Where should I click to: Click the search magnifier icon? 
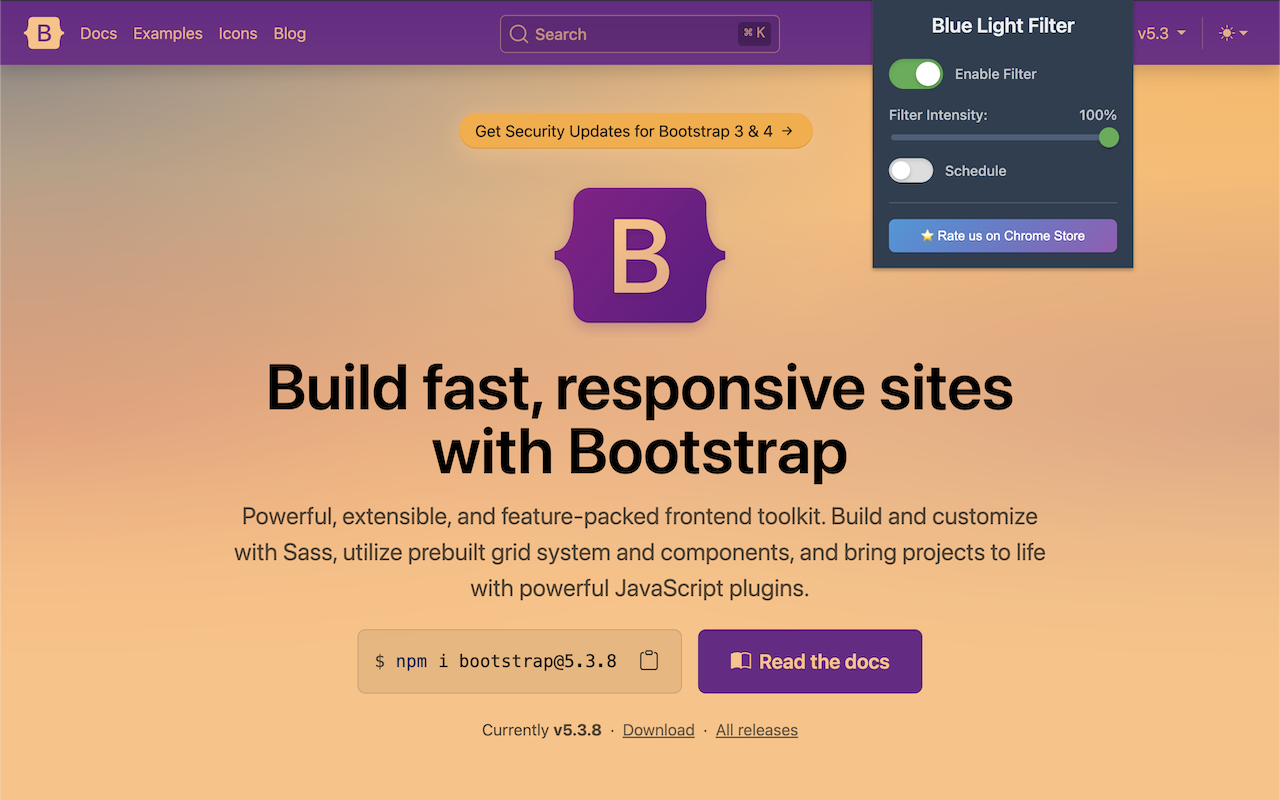click(518, 34)
